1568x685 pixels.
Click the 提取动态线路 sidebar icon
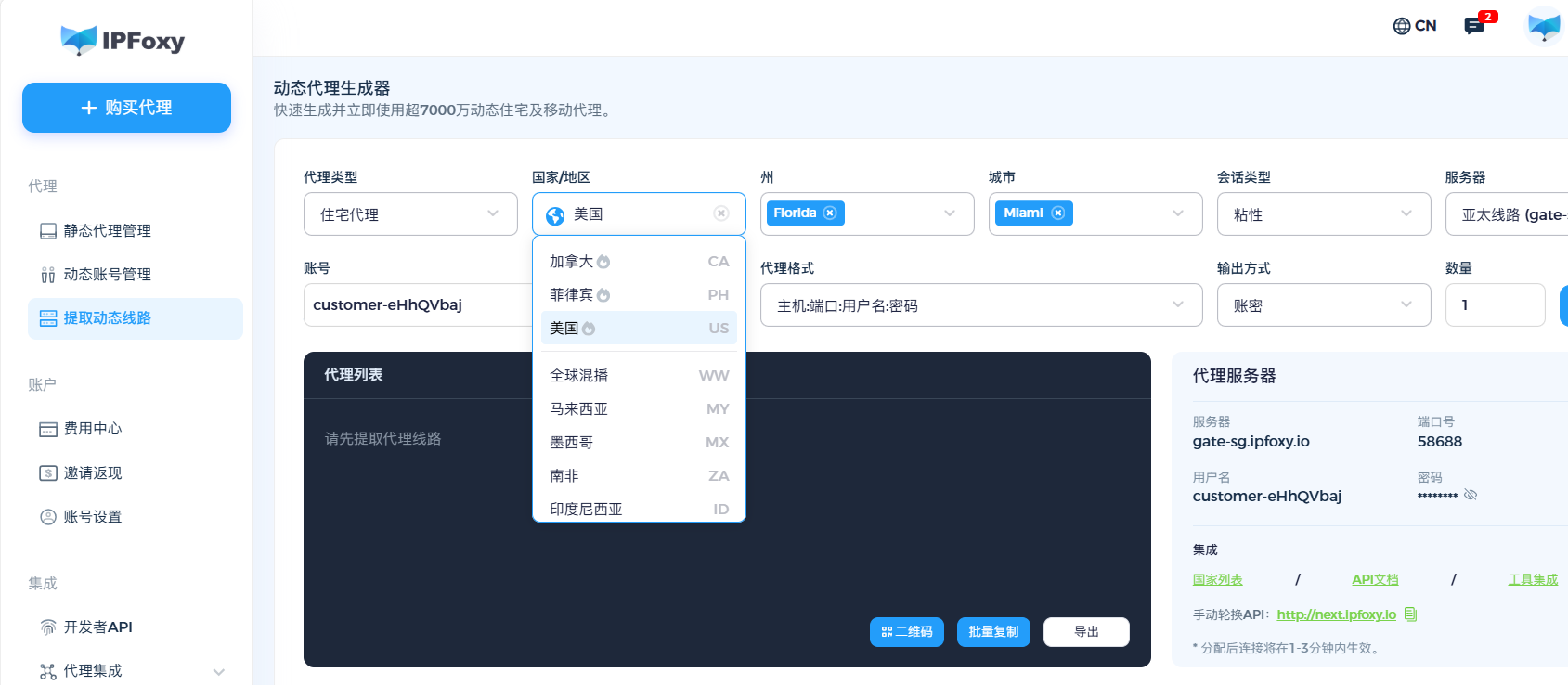[x=48, y=318]
